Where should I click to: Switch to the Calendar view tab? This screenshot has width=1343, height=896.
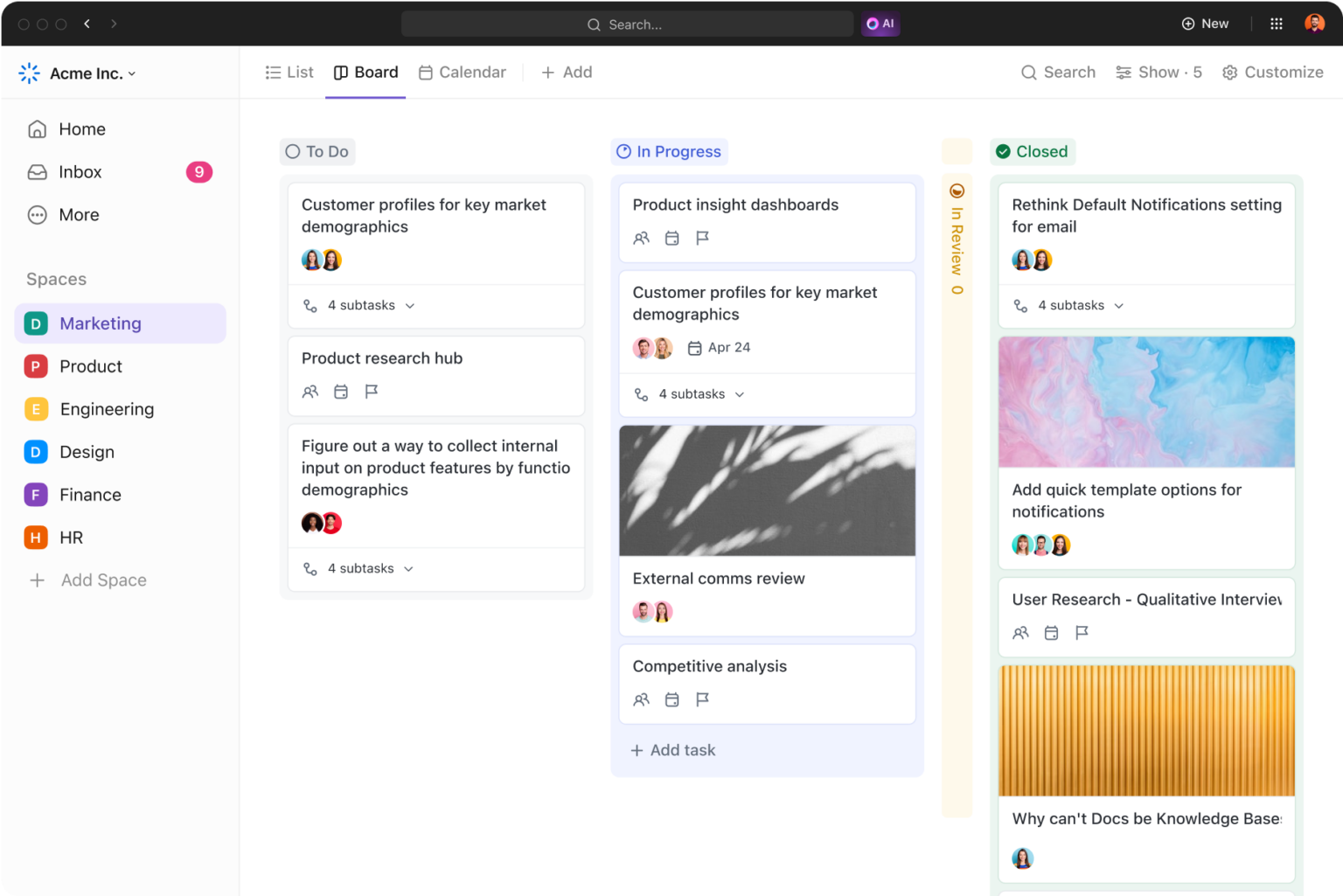click(x=463, y=72)
